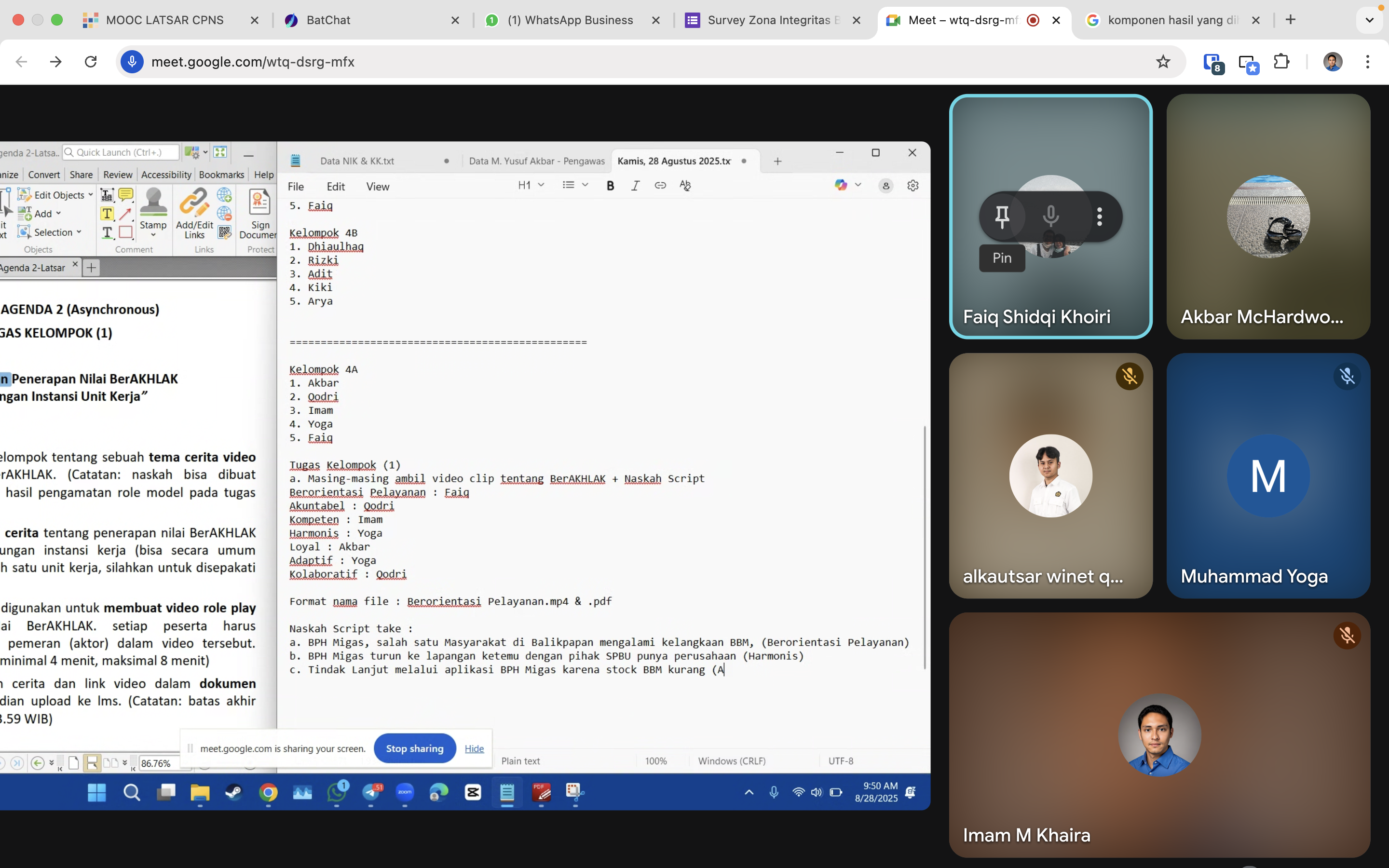
Task: Click the Hide link on sharing bar
Action: click(474, 748)
